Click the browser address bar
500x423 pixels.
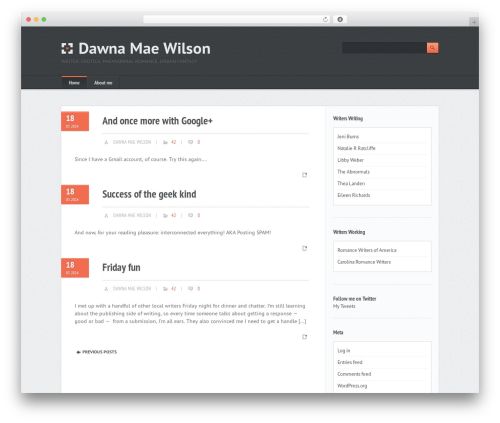[237, 19]
